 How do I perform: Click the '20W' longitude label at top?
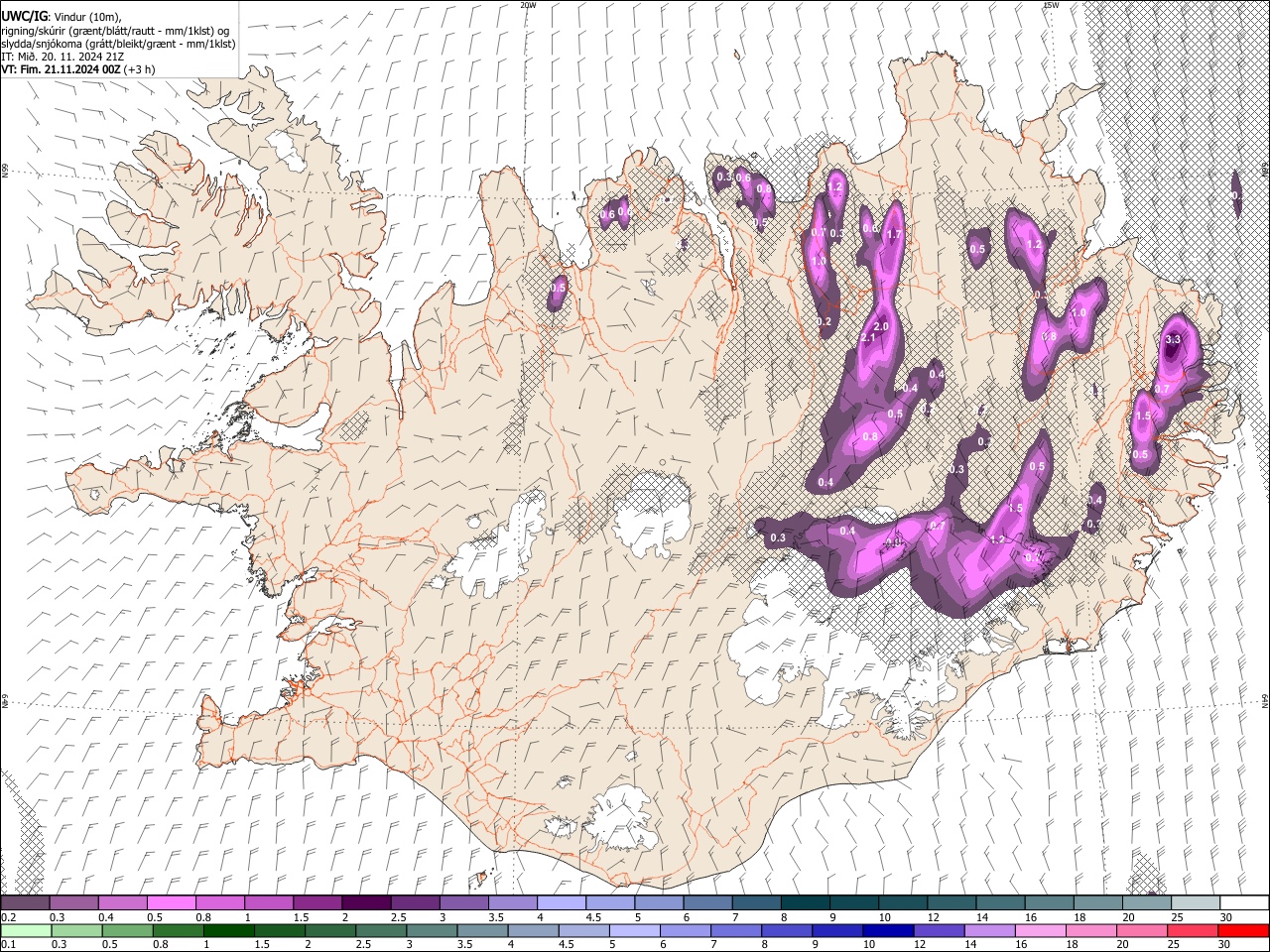click(528, 5)
